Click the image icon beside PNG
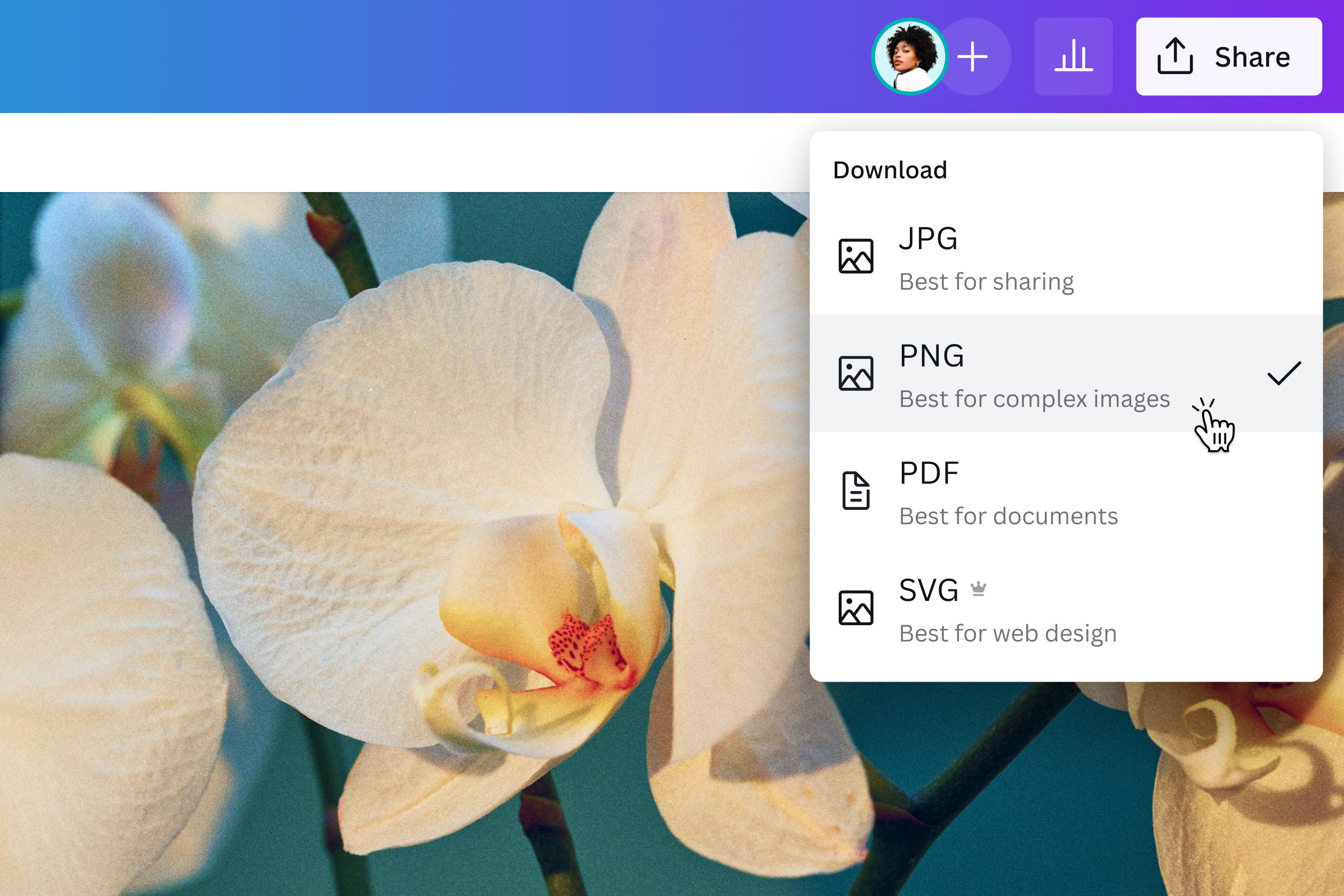The image size is (1344, 896). [x=855, y=373]
